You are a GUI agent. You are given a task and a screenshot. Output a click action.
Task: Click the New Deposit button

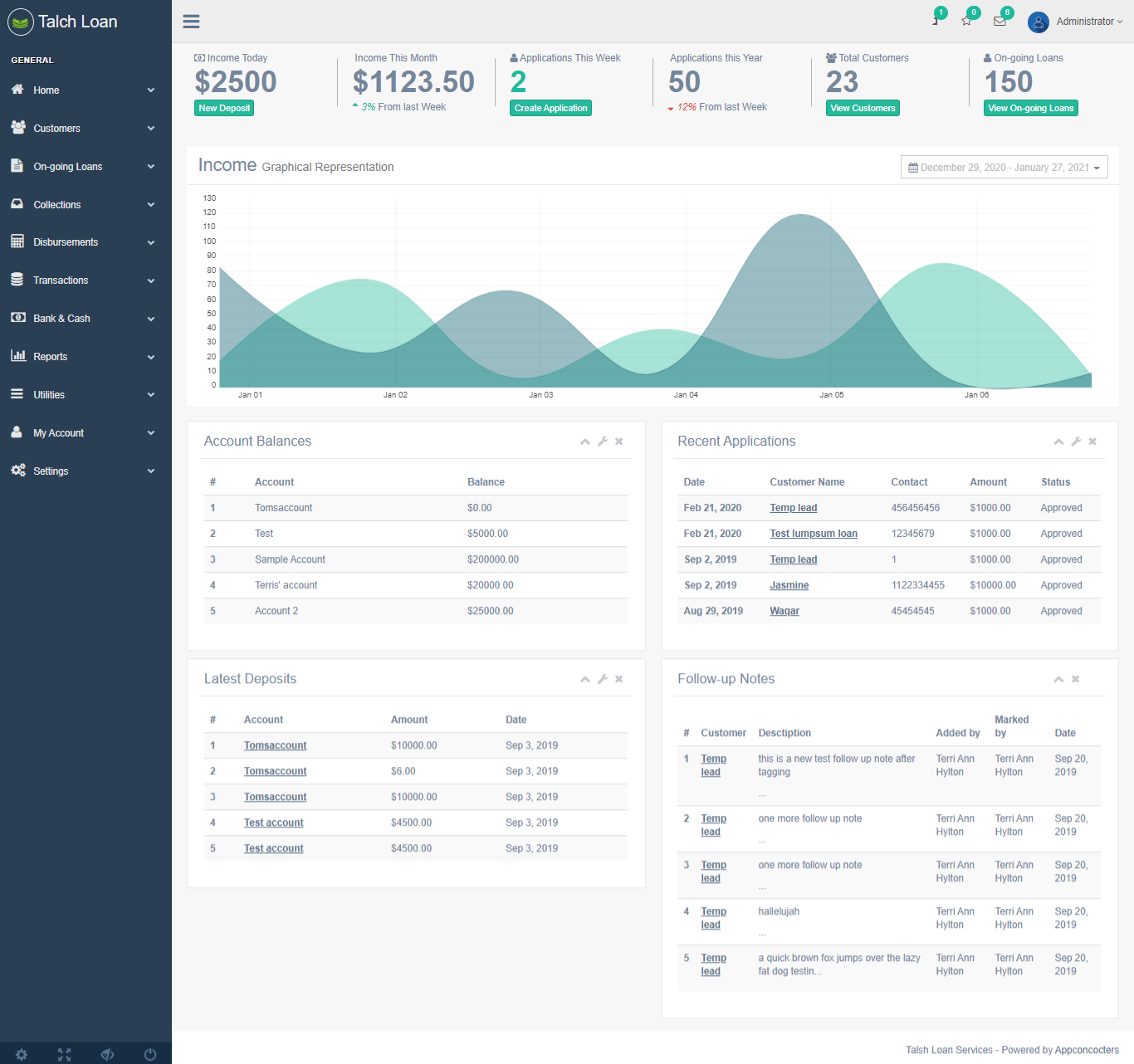point(224,108)
